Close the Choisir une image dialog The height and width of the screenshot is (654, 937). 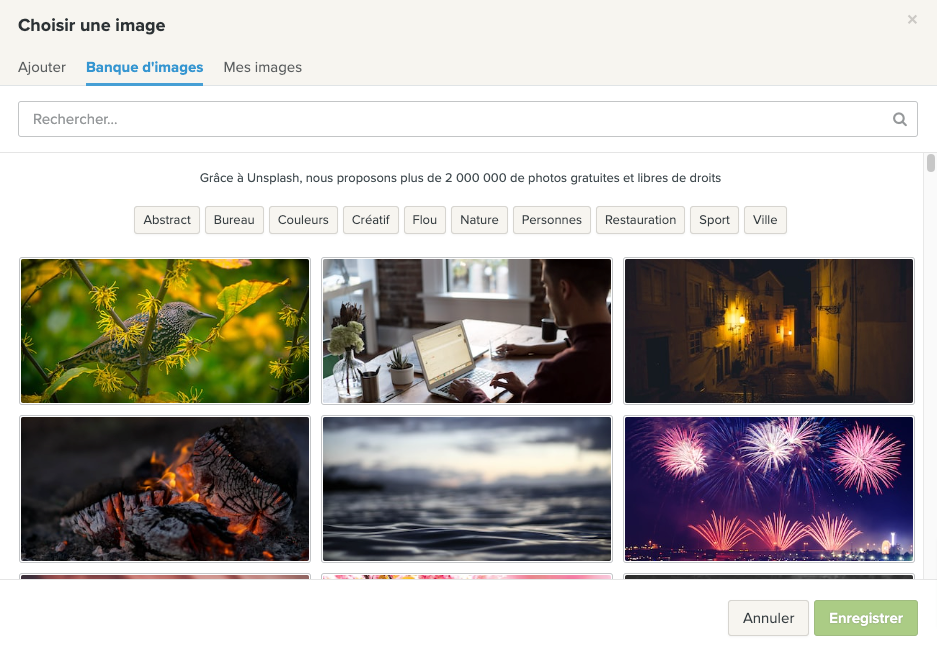click(912, 19)
